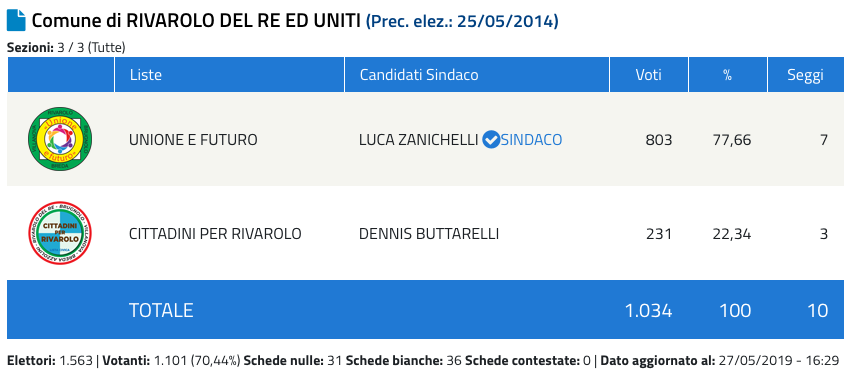863x384 pixels.
Task: Click the % column header
Action: [x=728, y=75]
